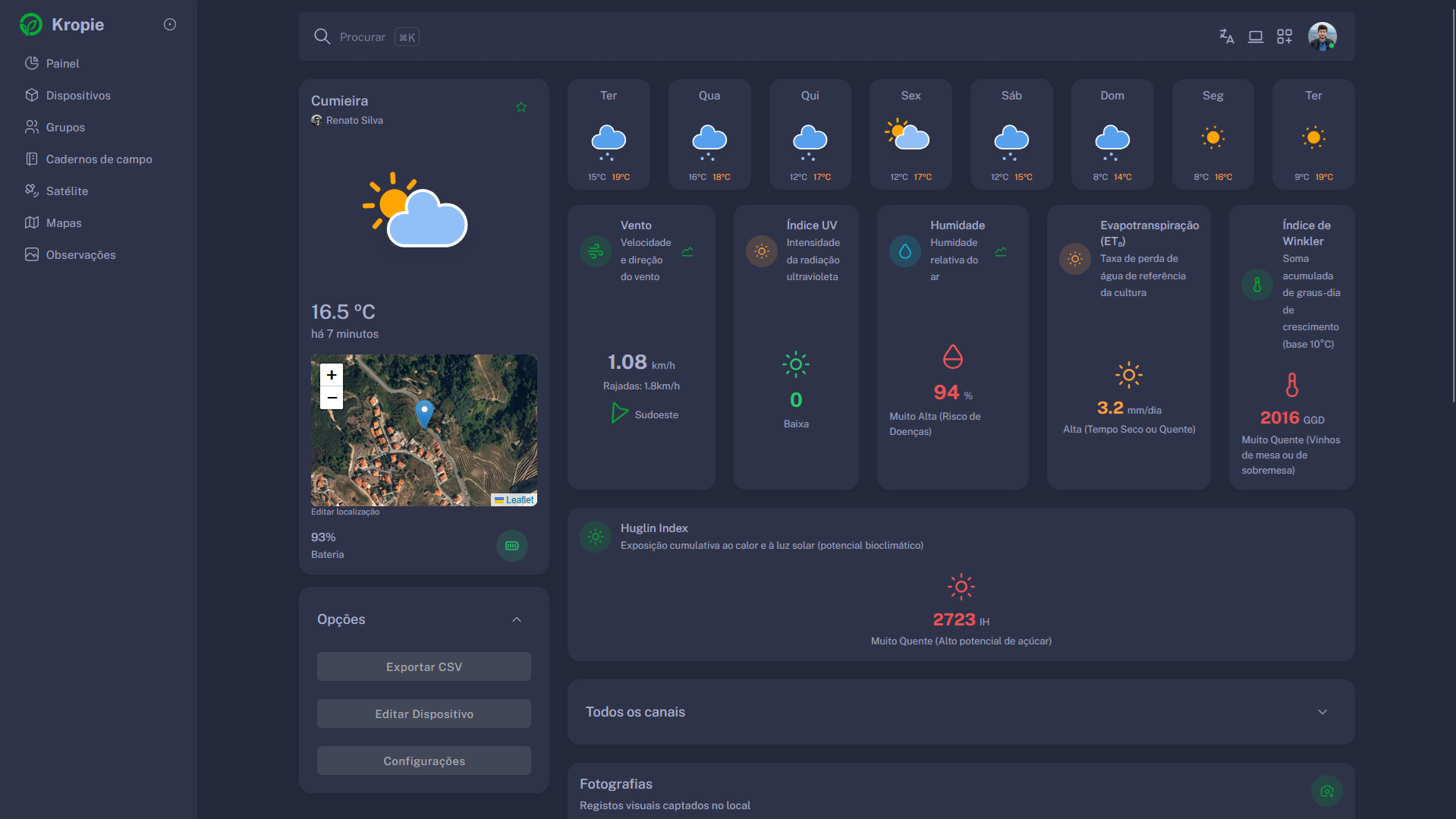Open Cadernos de campo in the sidebar
Screen dimensions: 1456x819
coord(99,159)
